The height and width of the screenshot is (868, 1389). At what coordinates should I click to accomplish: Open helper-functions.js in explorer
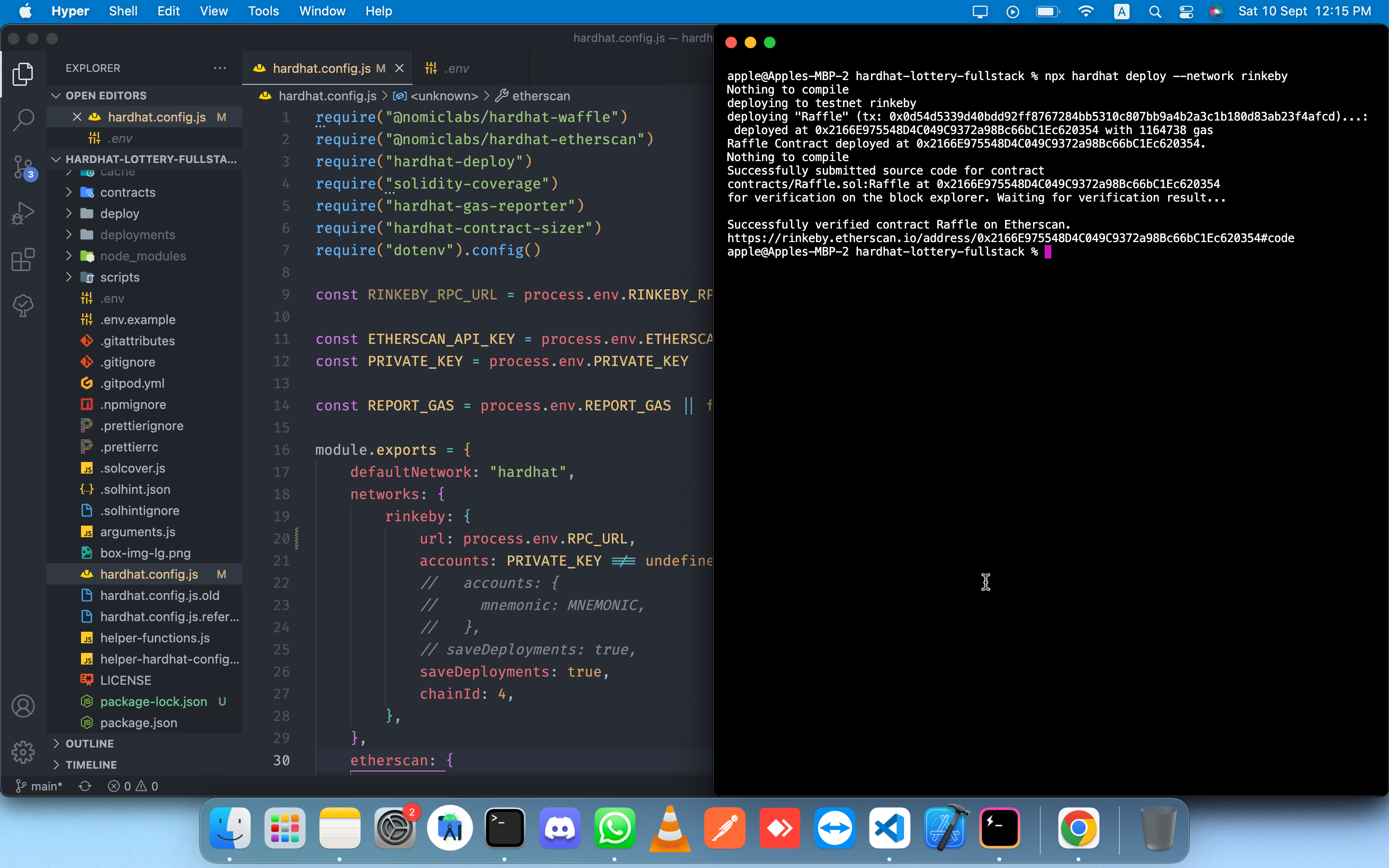(x=144, y=638)
